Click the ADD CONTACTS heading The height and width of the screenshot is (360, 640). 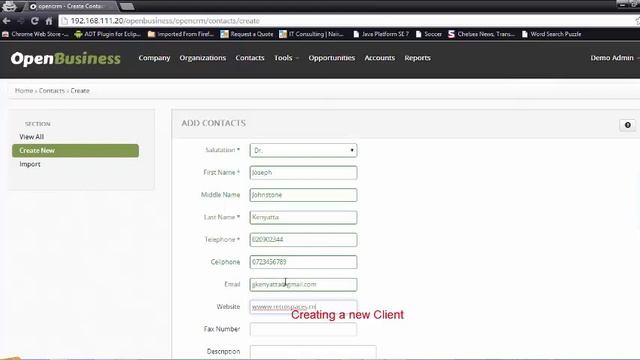tap(213, 123)
